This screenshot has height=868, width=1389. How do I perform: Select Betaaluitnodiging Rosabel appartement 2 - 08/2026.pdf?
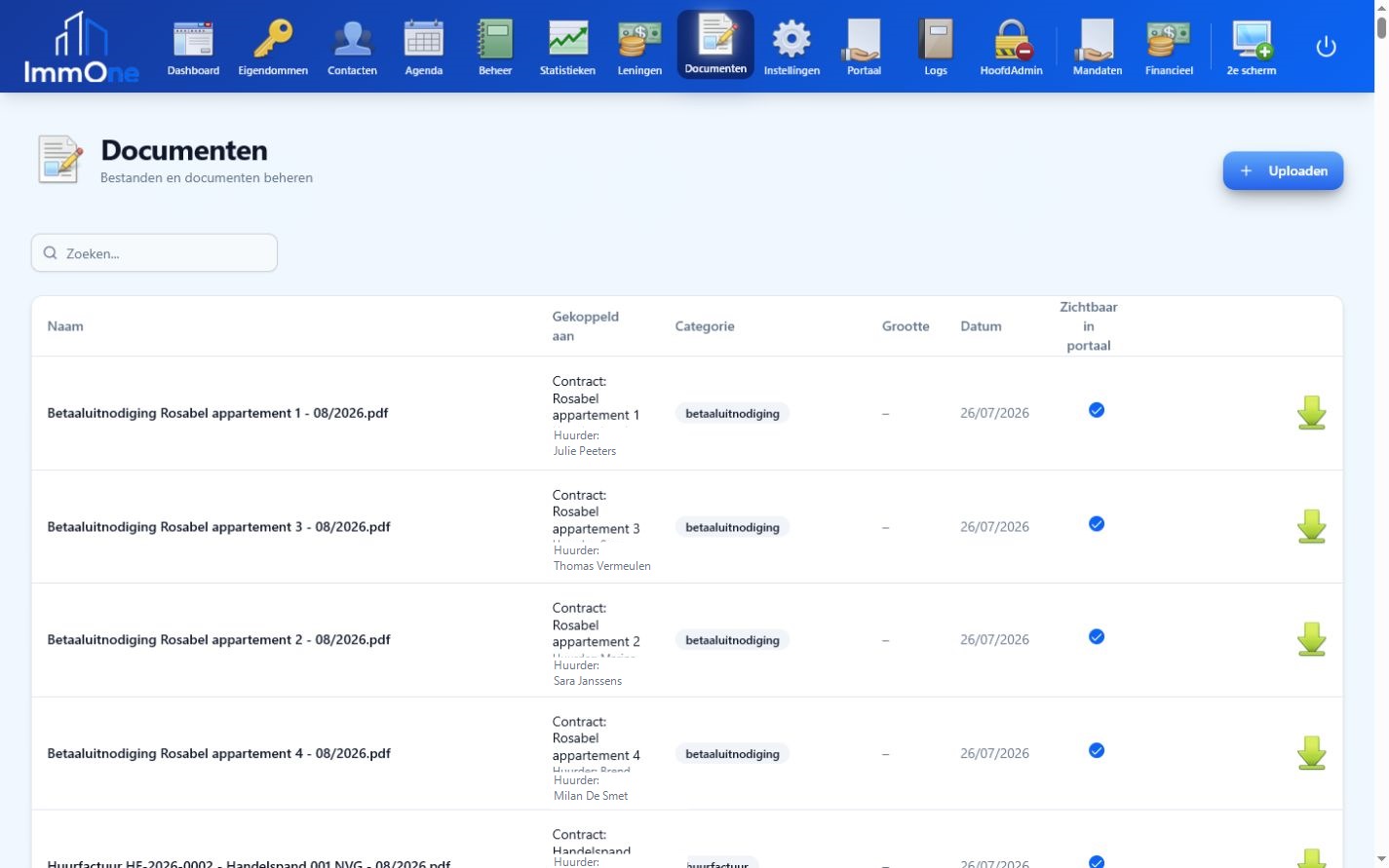(218, 640)
